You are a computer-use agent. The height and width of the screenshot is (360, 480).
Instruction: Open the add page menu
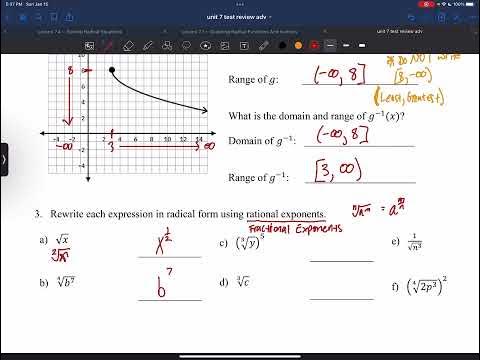[442, 17]
